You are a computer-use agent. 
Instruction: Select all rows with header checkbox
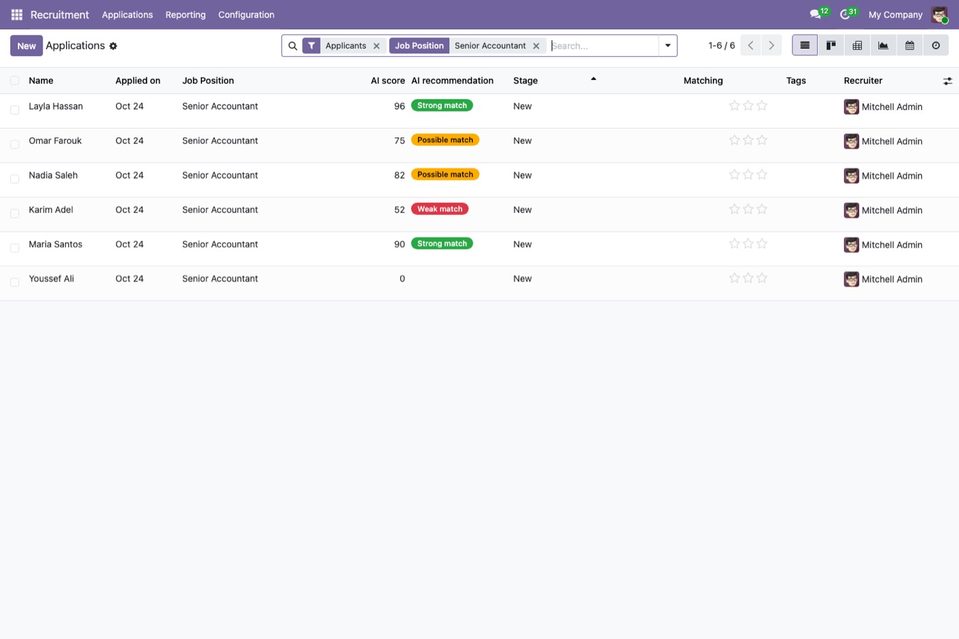pyautogui.click(x=15, y=81)
